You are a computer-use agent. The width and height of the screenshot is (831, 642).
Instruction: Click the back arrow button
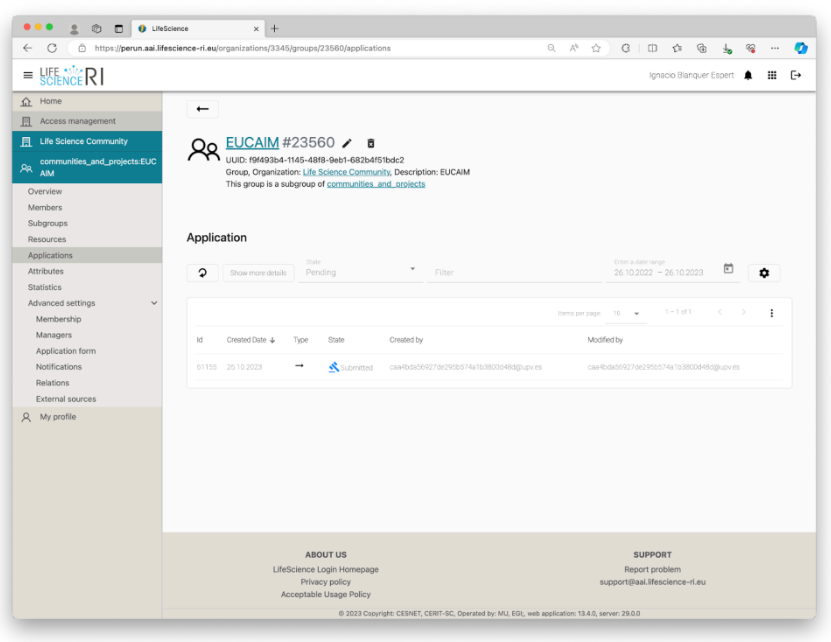202,109
